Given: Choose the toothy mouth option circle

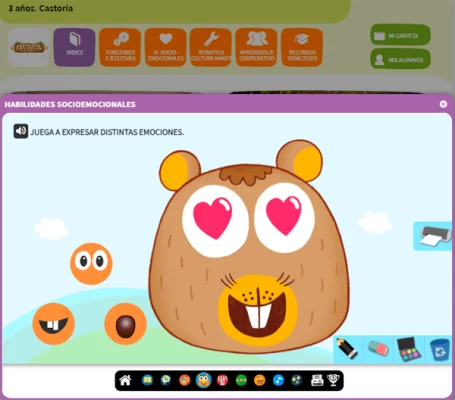Looking at the screenshot, I should coord(54,324).
